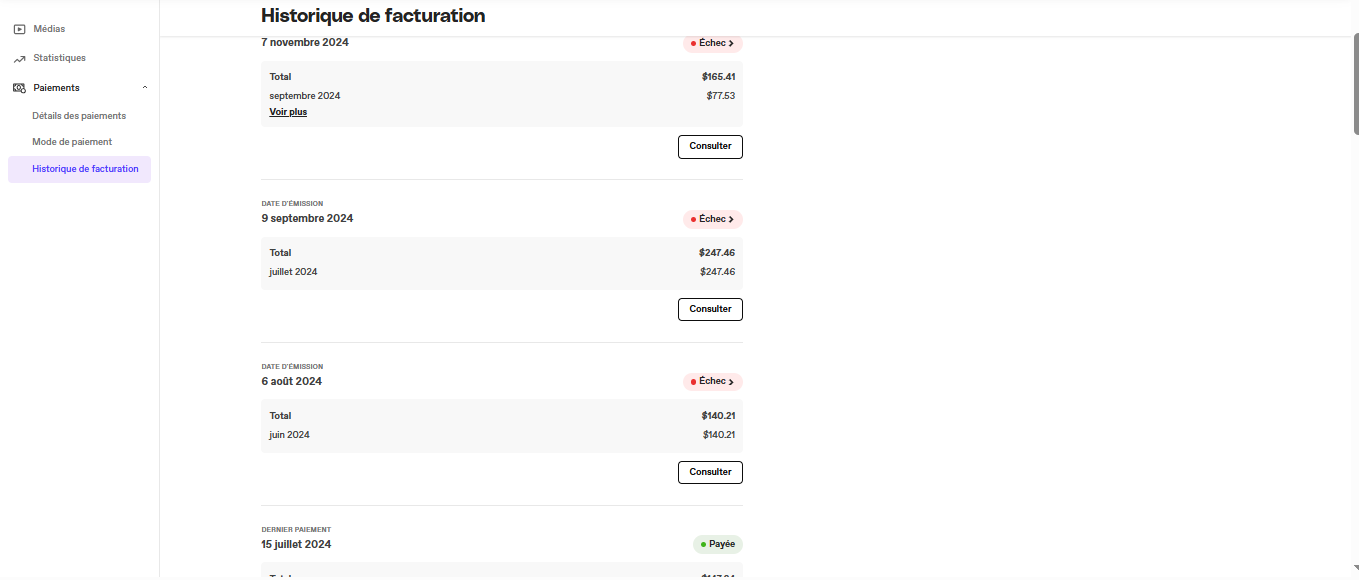Click the Médias sidebar label

point(49,29)
